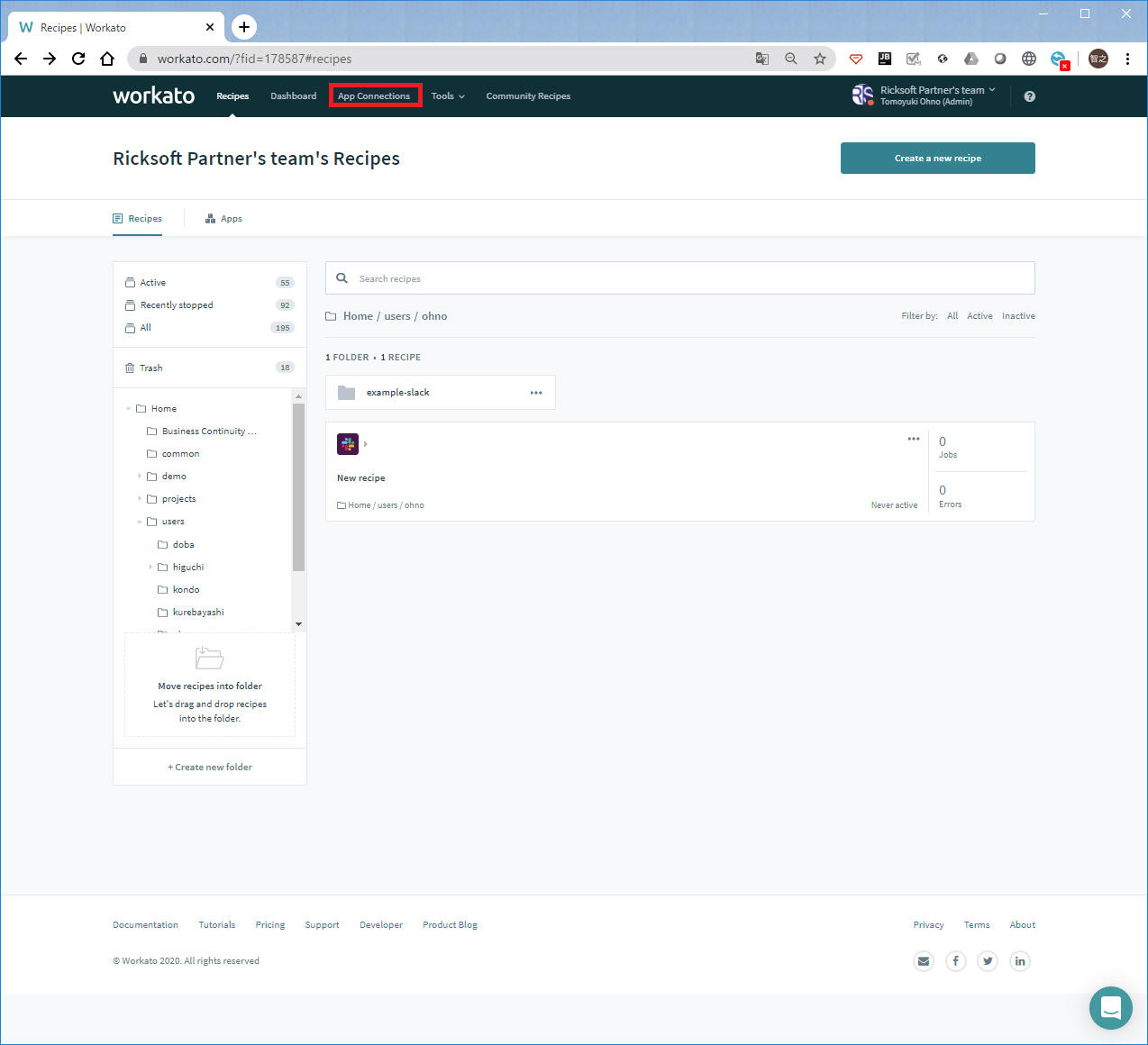Open the Chrome three-dot menu
This screenshot has width=1148, height=1045.
pos(1127,59)
